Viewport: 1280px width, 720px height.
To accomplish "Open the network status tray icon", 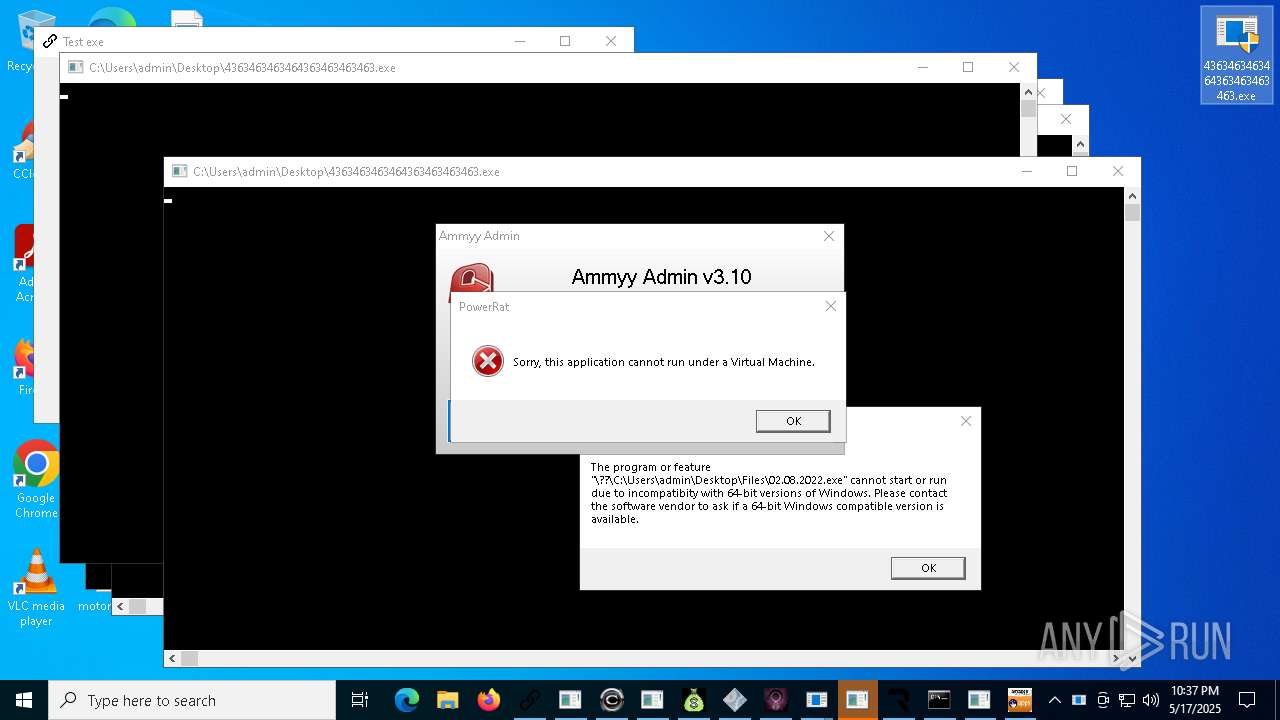I will pos(1127,700).
